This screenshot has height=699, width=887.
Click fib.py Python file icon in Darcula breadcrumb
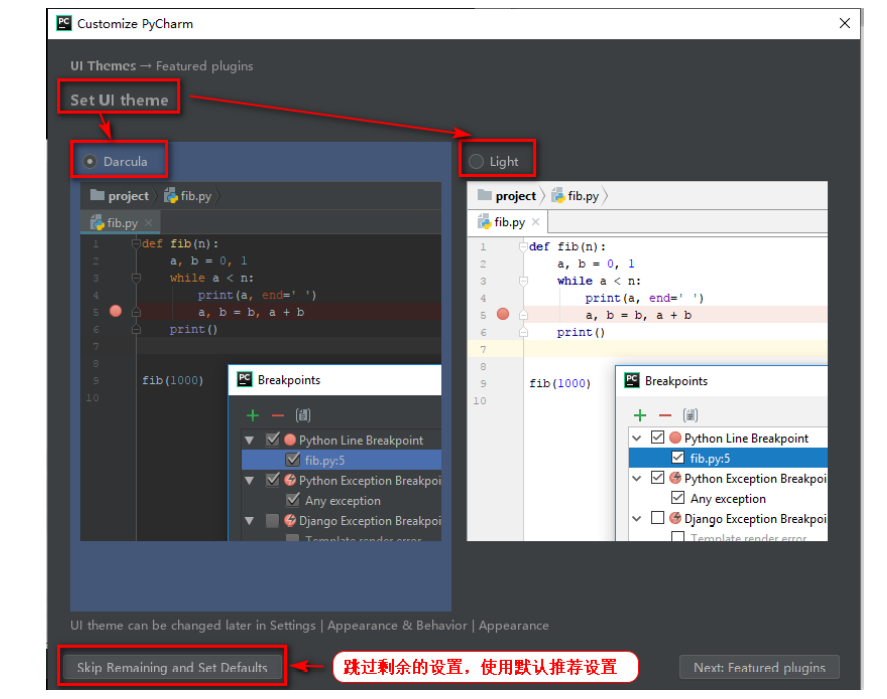171,196
